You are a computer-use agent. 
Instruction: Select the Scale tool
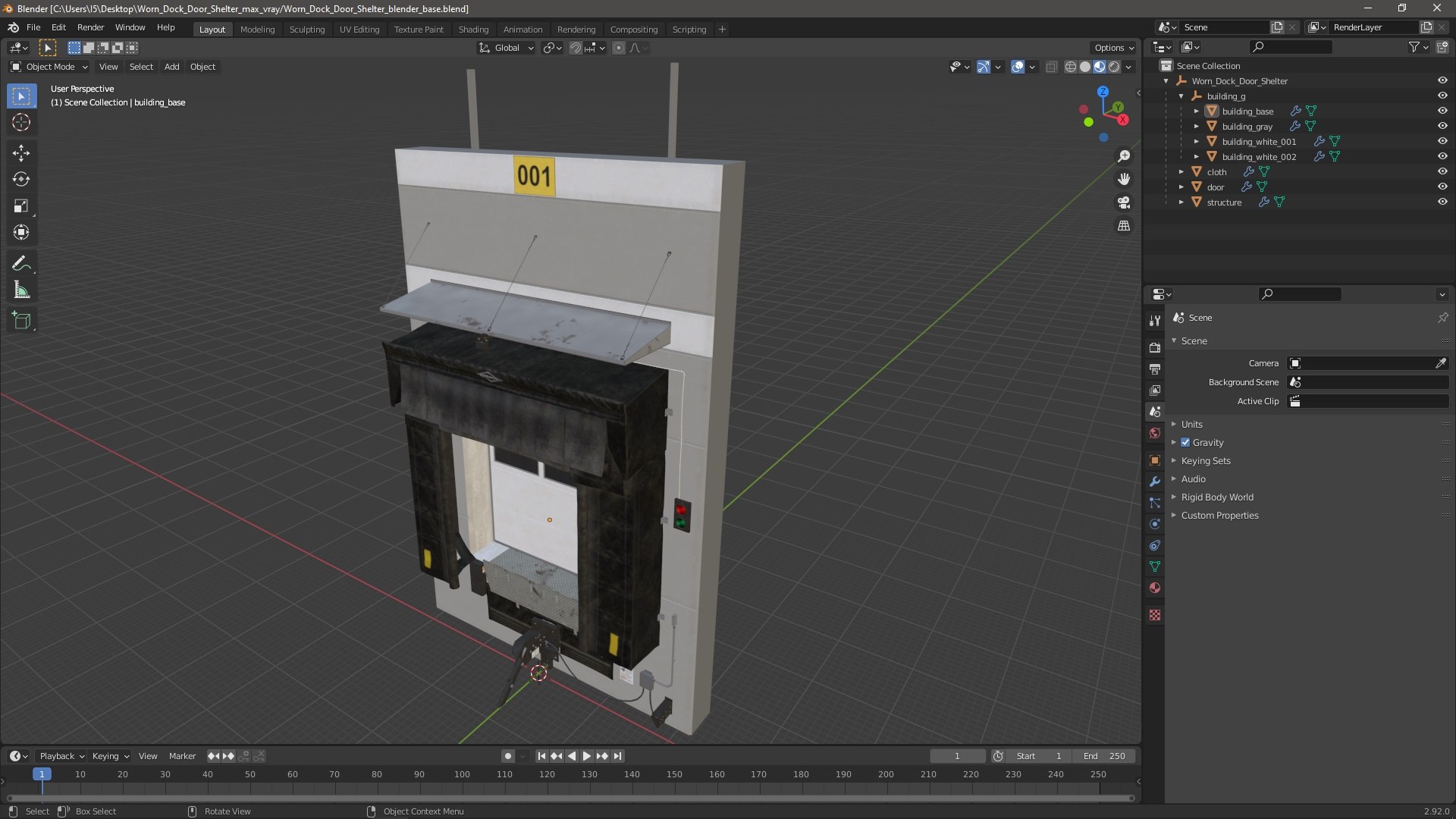(x=21, y=206)
